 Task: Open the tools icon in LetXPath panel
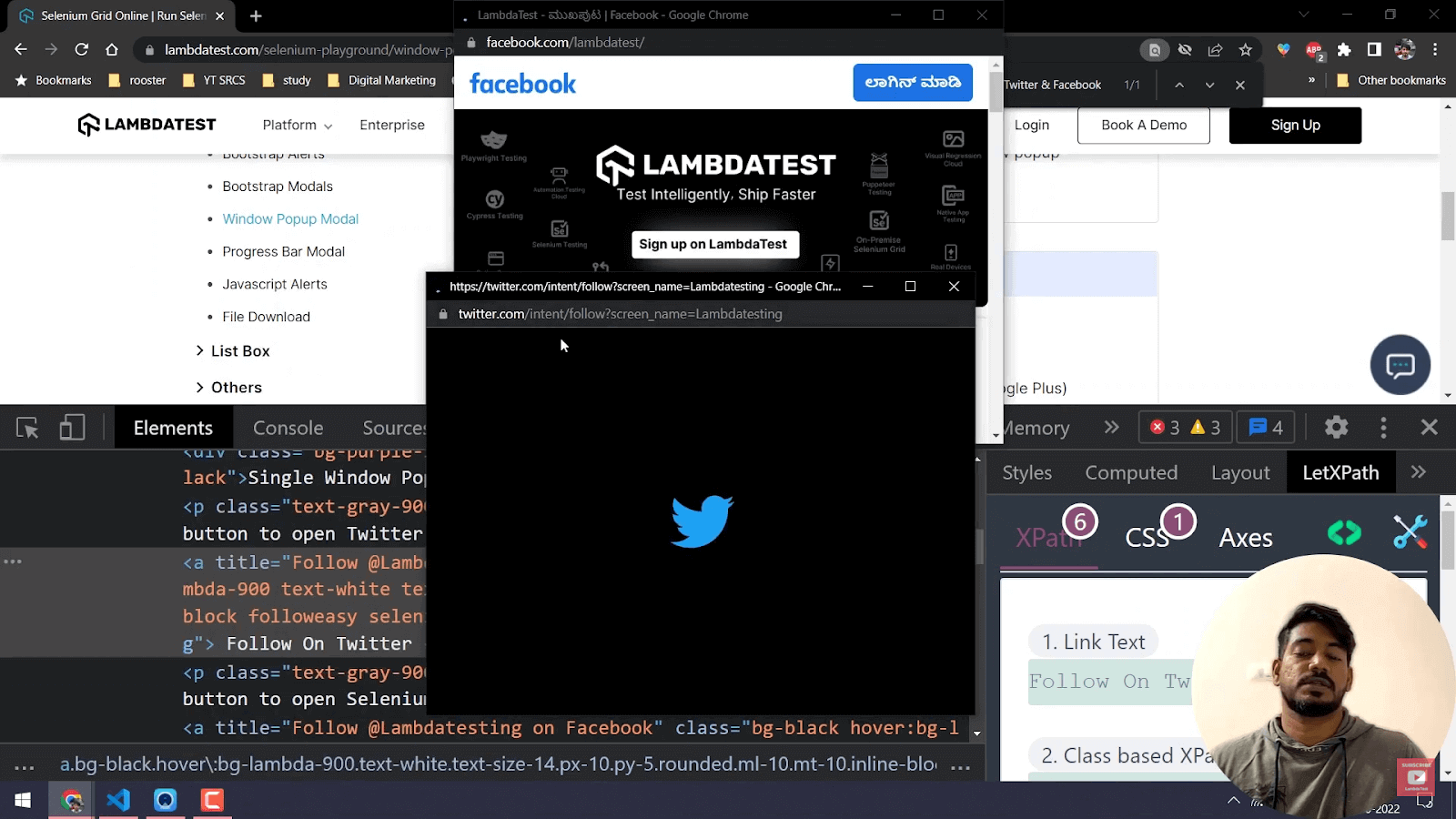(x=1410, y=532)
